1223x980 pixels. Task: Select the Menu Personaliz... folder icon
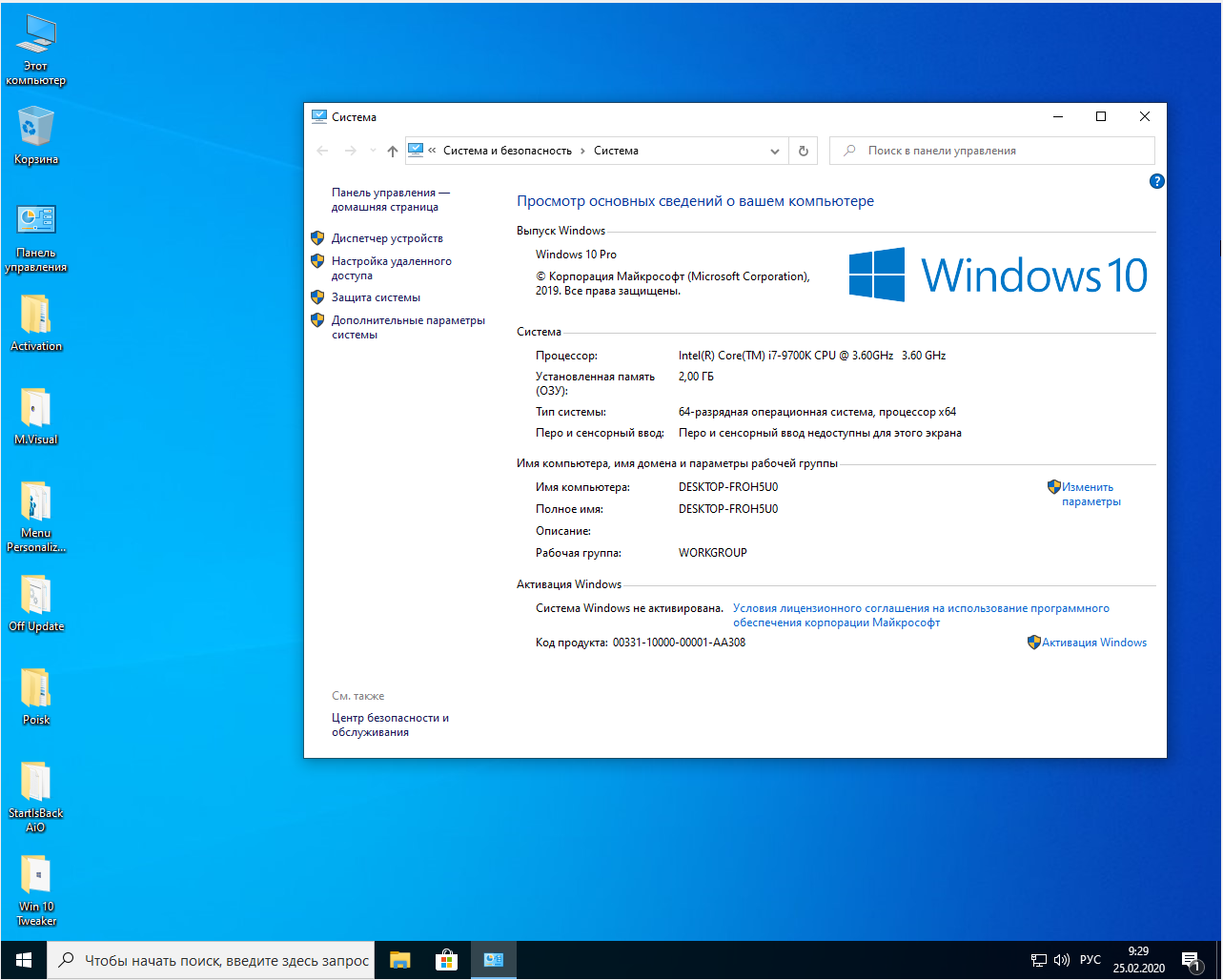36,516
